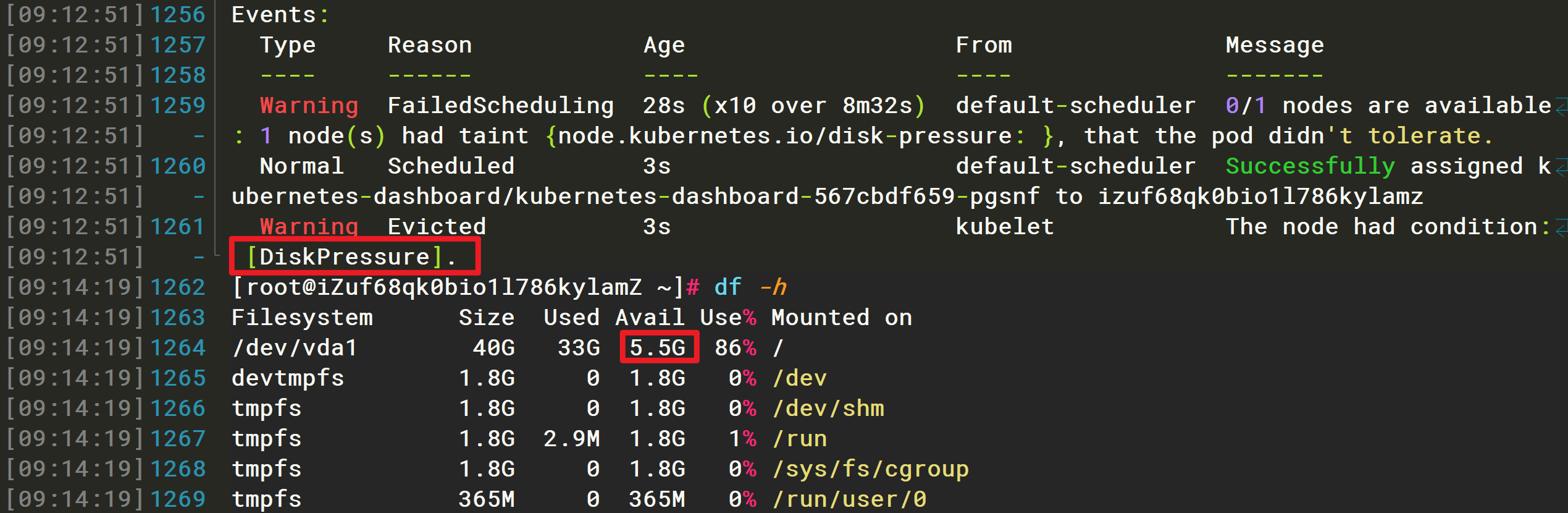1568x513 pixels.
Task: Click the continuation dash below line 1259
Action: pos(199,136)
